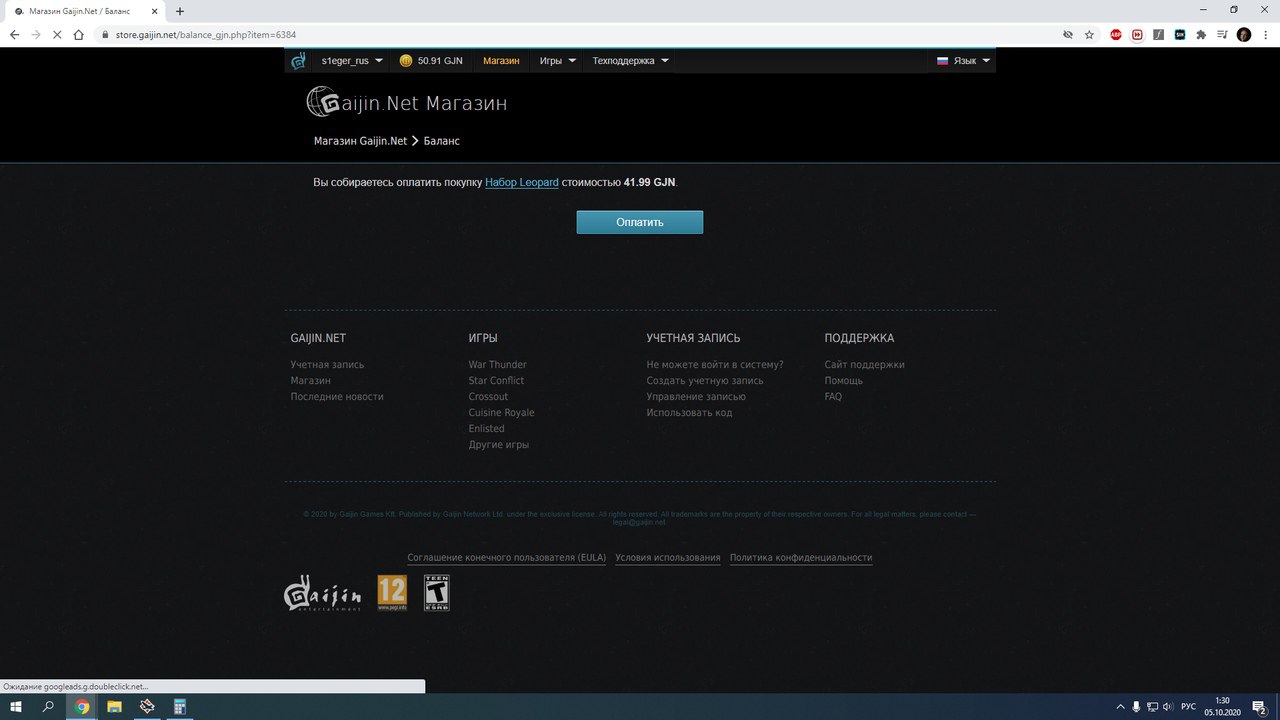Open Crossout footer link
The height and width of the screenshot is (720, 1280).
coord(488,397)
